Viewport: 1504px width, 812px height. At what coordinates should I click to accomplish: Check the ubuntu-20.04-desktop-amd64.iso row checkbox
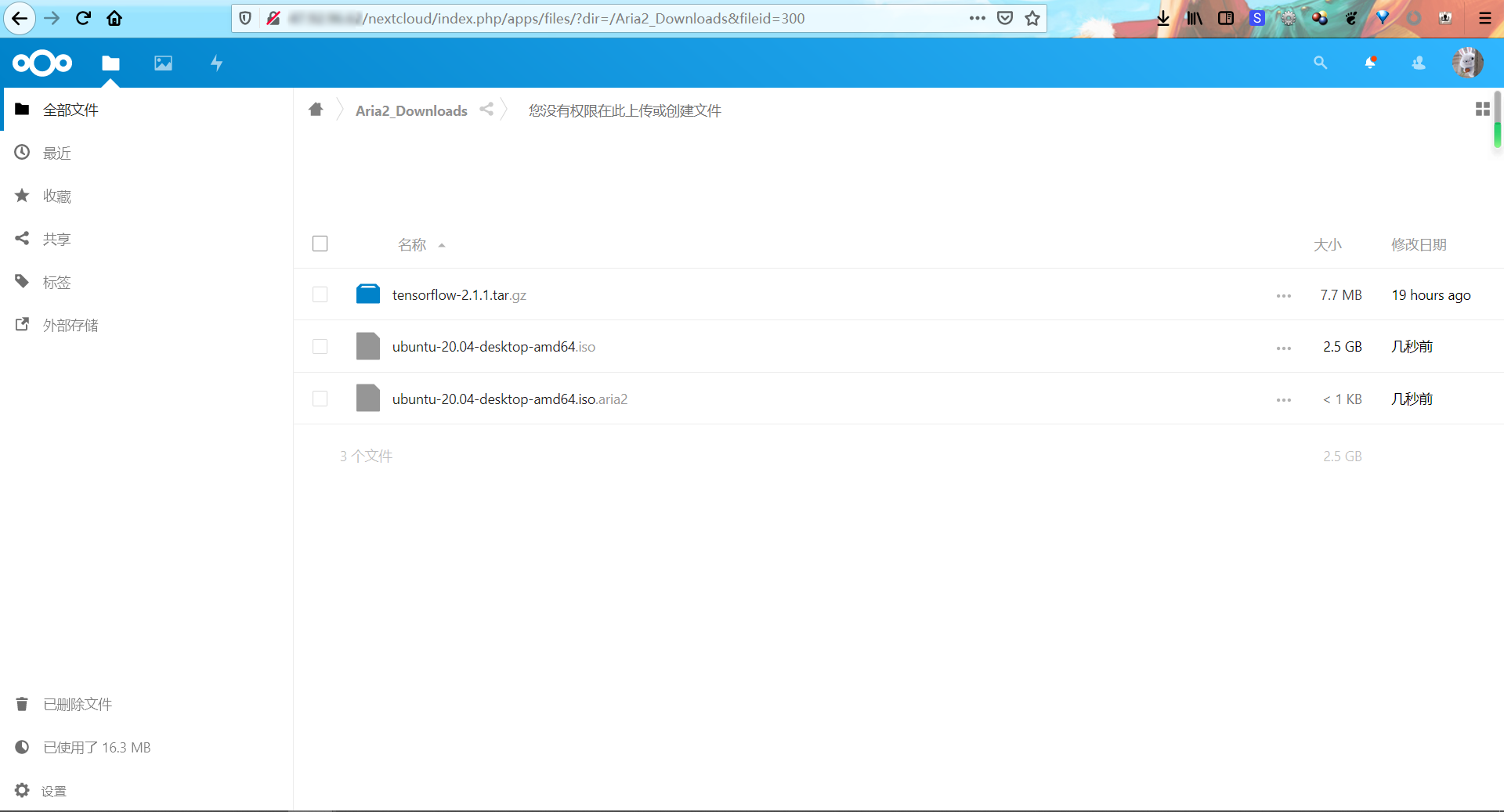pyautogui.click(x=320, y=347)
